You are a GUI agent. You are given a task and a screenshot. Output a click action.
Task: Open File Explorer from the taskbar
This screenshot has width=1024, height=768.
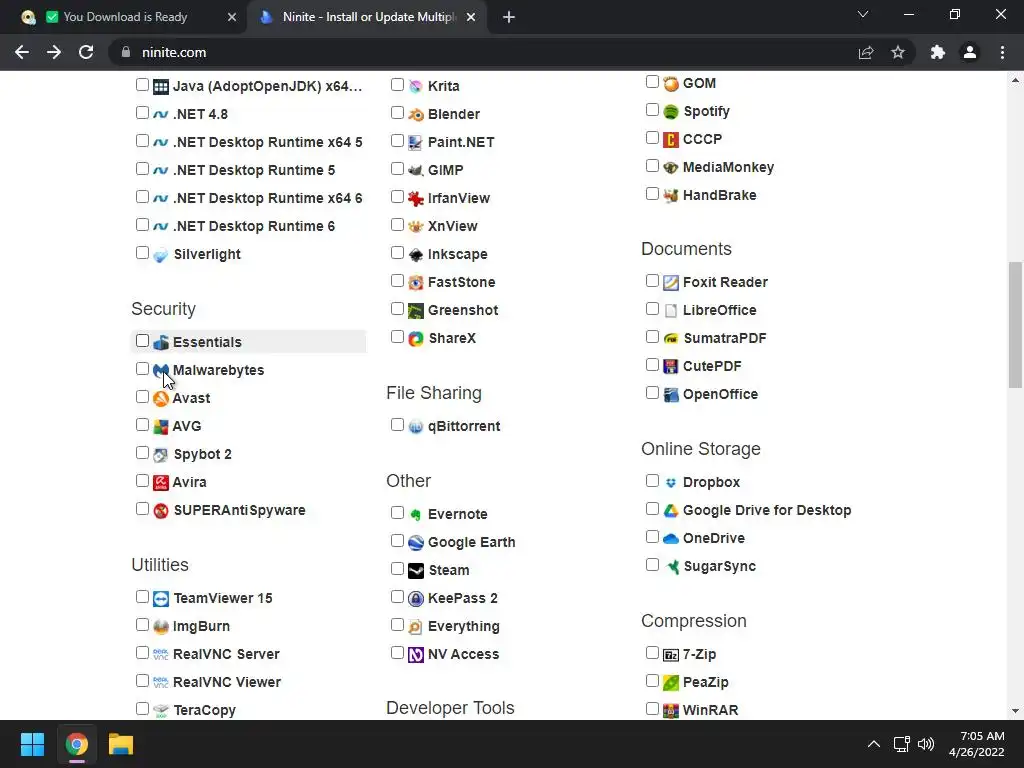pyautogui.click(x=121, y=744)
